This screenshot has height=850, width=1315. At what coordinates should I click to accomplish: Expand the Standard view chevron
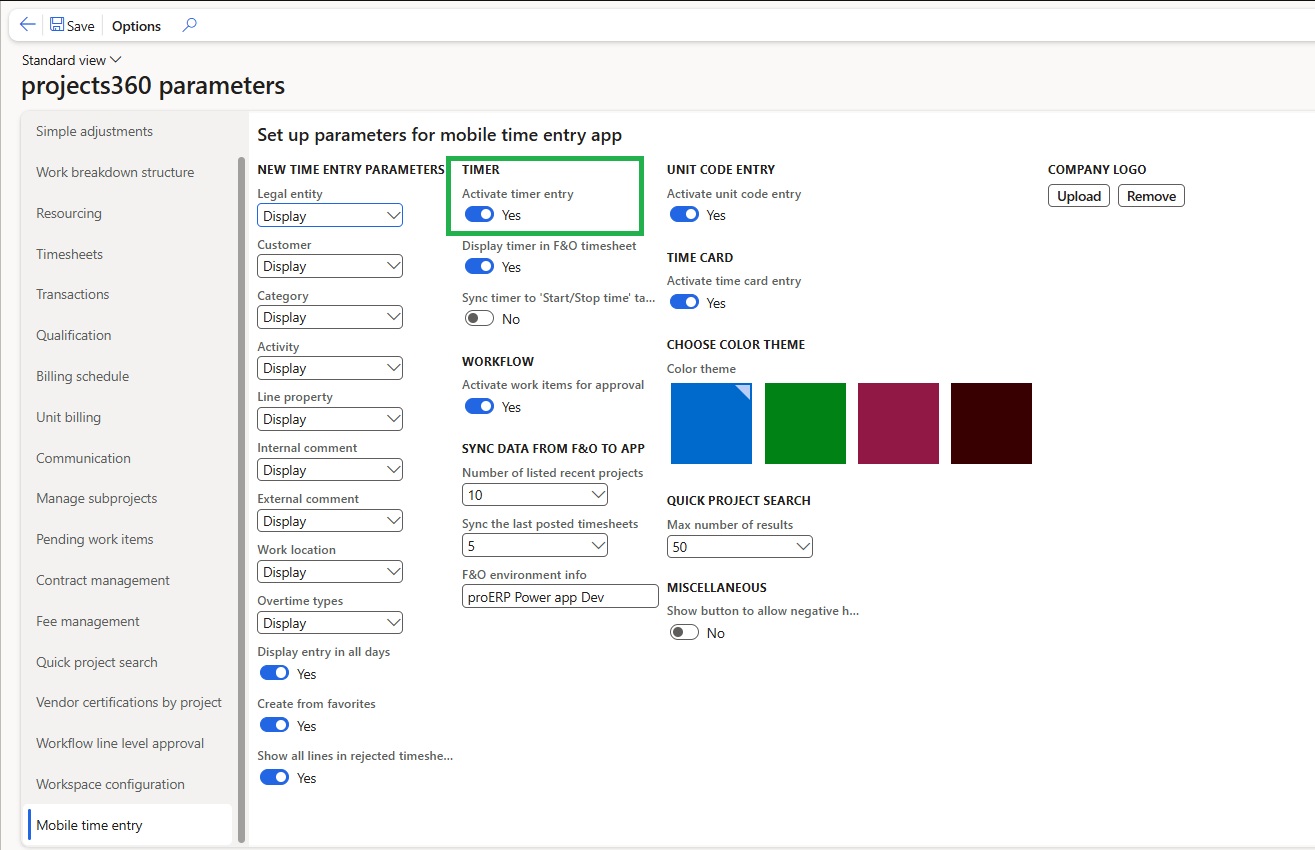(115, 60)
